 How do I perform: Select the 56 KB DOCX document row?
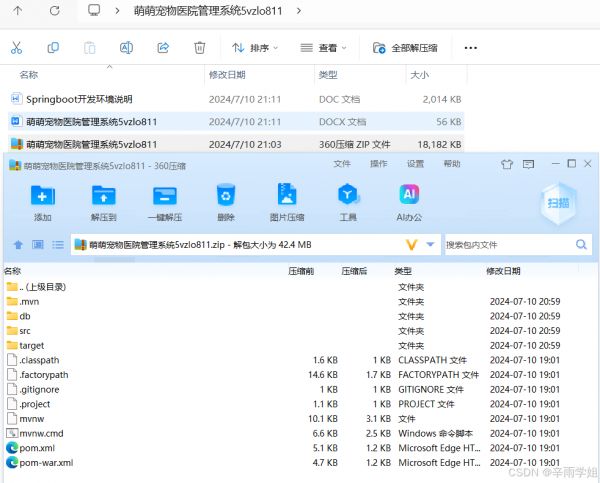[x=236, y=122]
